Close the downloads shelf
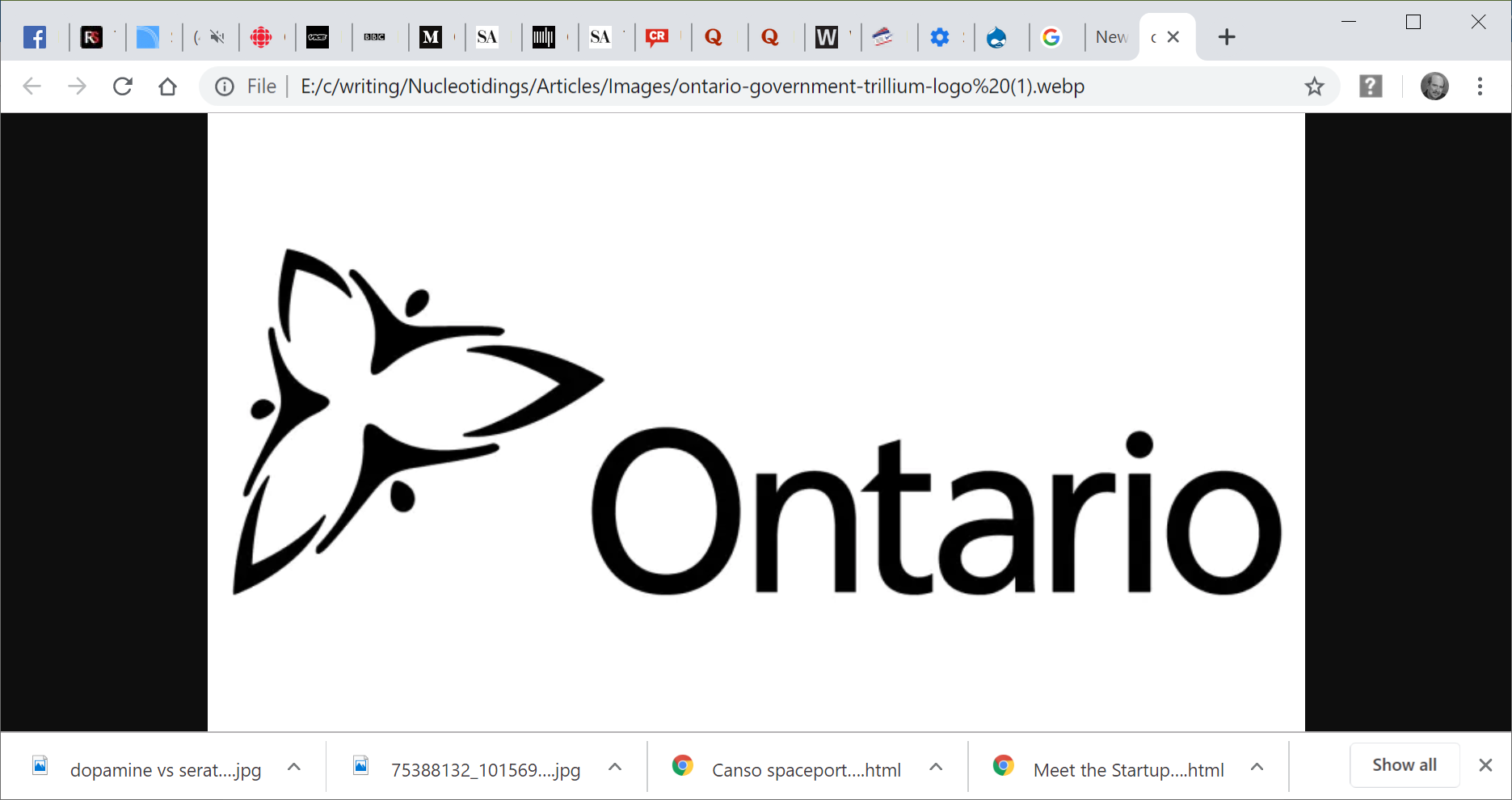Screen dimensions: 1512x800 tap(1485, 765)
